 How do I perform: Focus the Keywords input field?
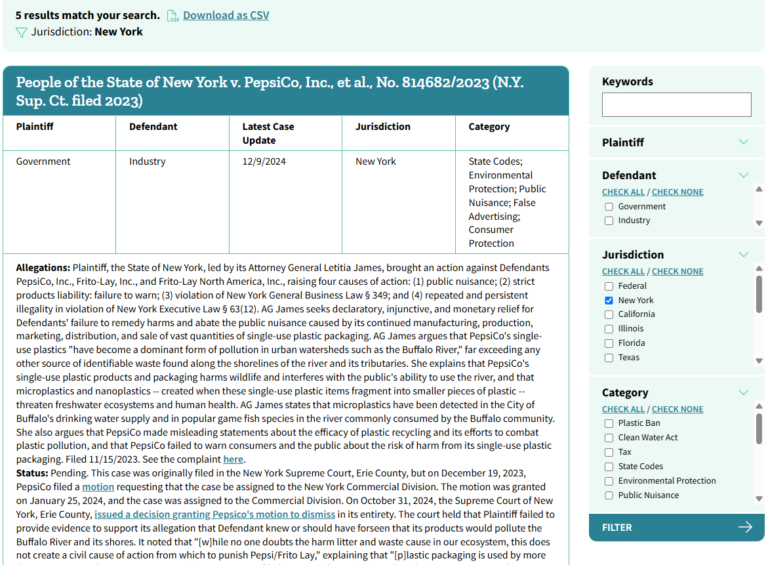click(676, 104)
